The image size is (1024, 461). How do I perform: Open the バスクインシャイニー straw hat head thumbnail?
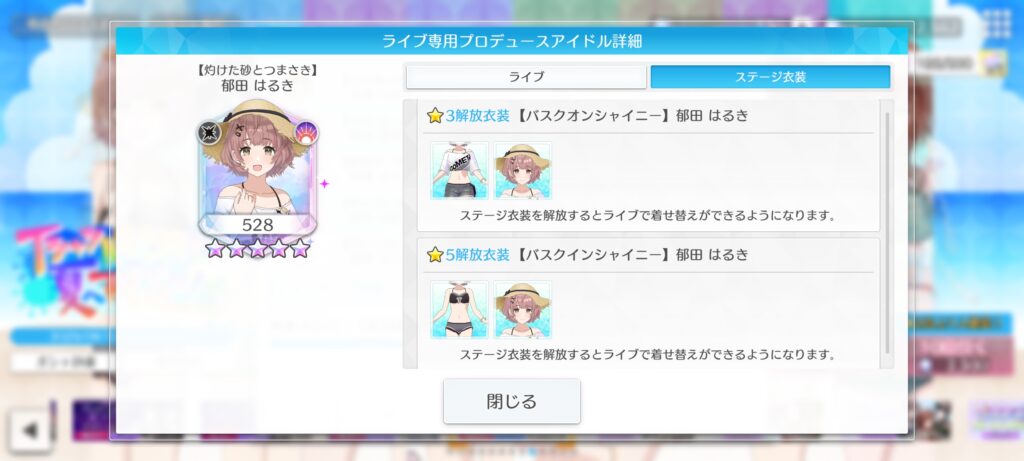522,310
